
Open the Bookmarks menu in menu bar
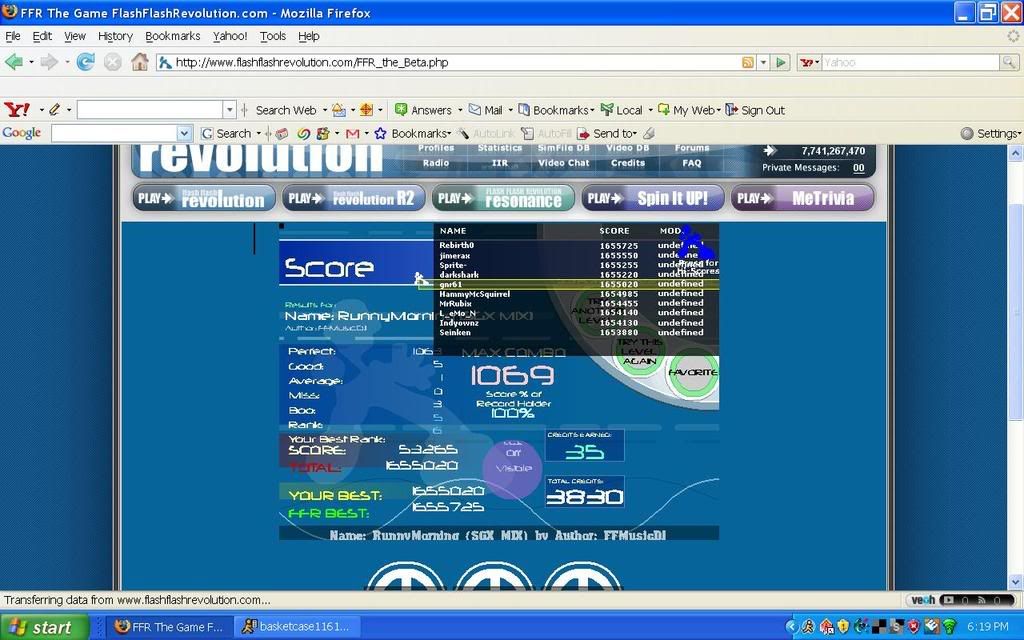pos(172,36)
